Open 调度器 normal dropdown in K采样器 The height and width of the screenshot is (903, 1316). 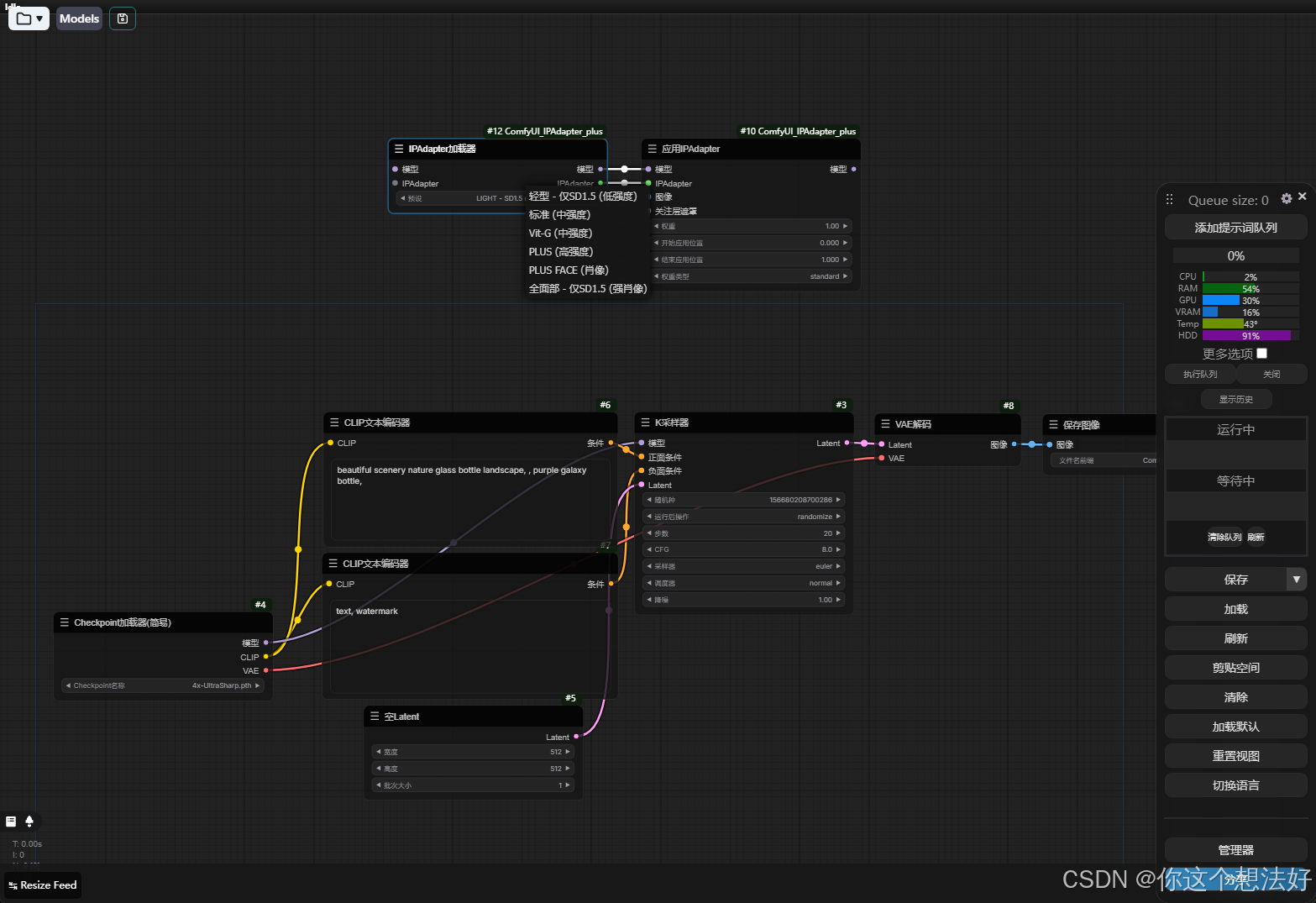coord(743,583)
